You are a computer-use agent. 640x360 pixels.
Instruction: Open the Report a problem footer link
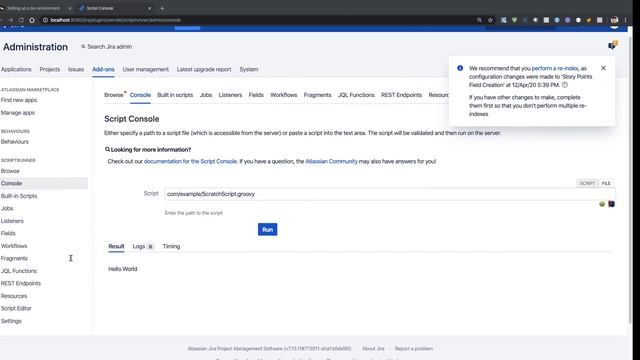pos(414,349)
